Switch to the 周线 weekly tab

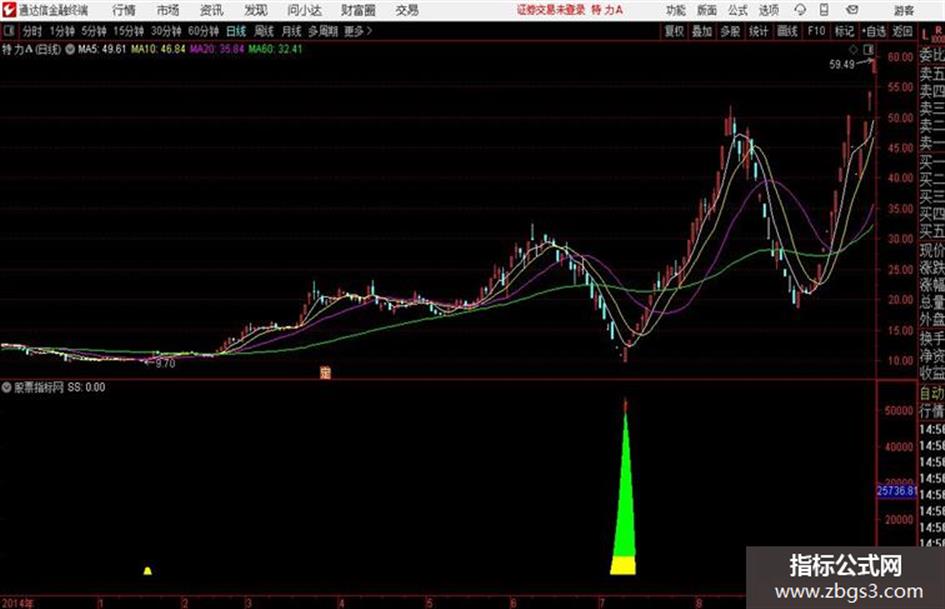[264, 31]
